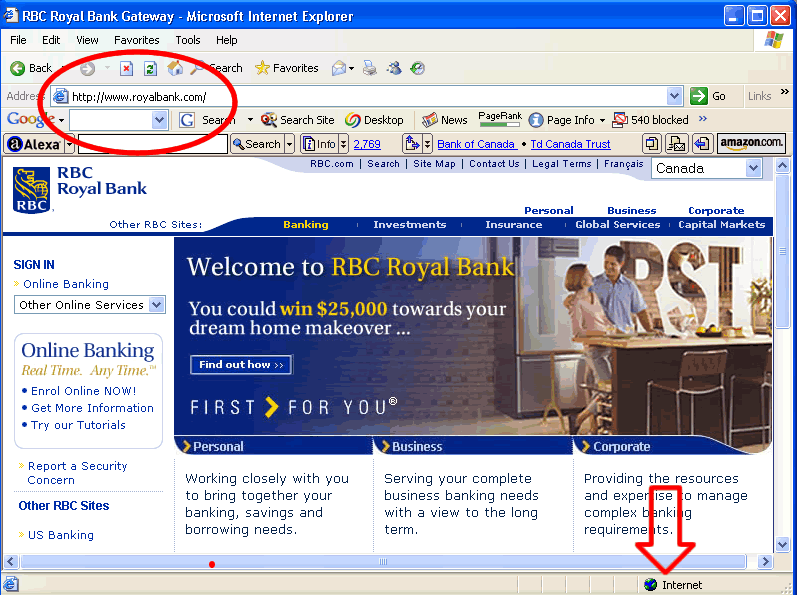This screenshot has height=595, width=797.
Task: Click Google toolbar Search G icon
Action: pyautogui.click(x=187, y=120)
